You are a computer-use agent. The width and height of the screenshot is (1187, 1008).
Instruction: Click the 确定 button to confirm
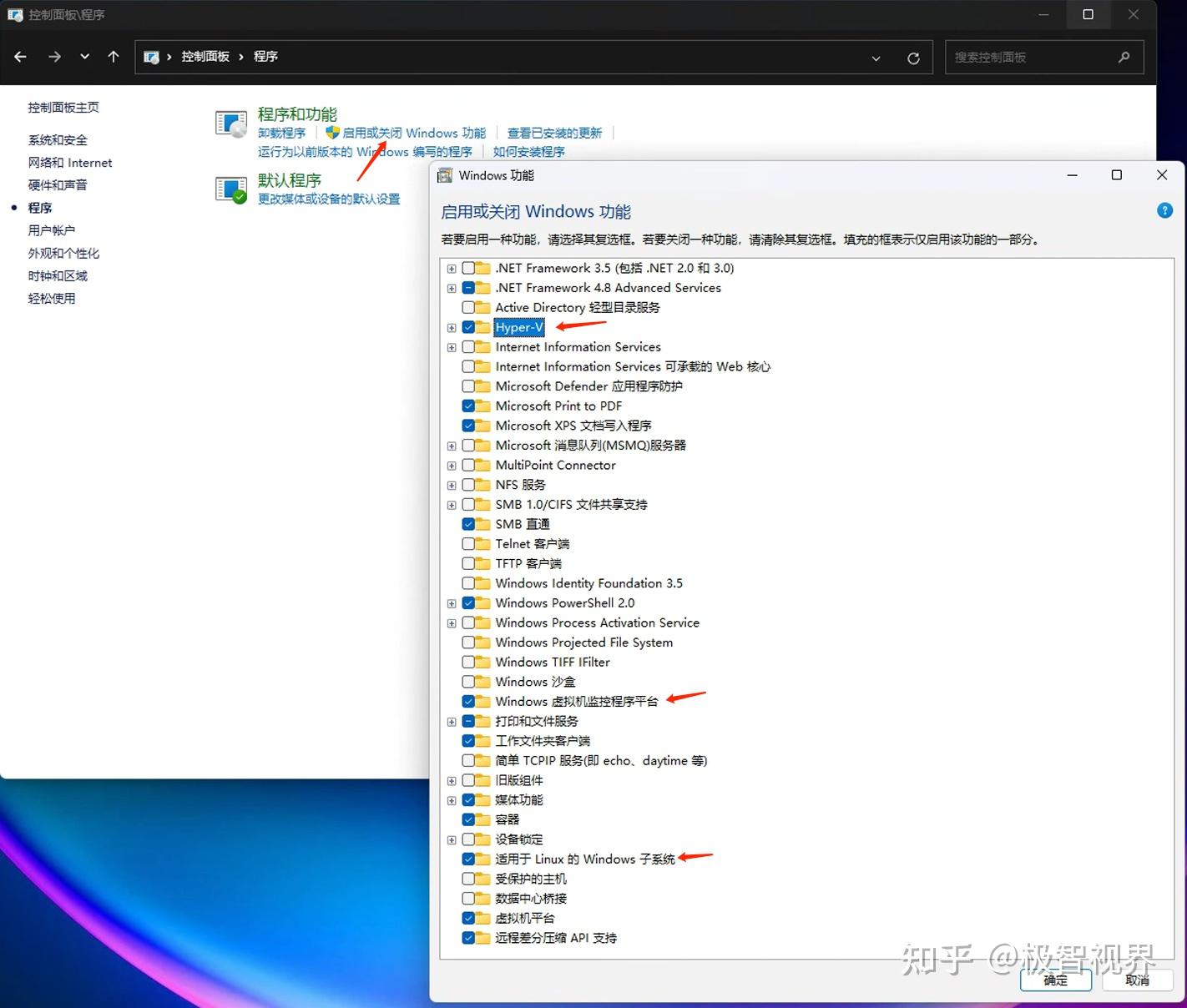[1055, 980]
